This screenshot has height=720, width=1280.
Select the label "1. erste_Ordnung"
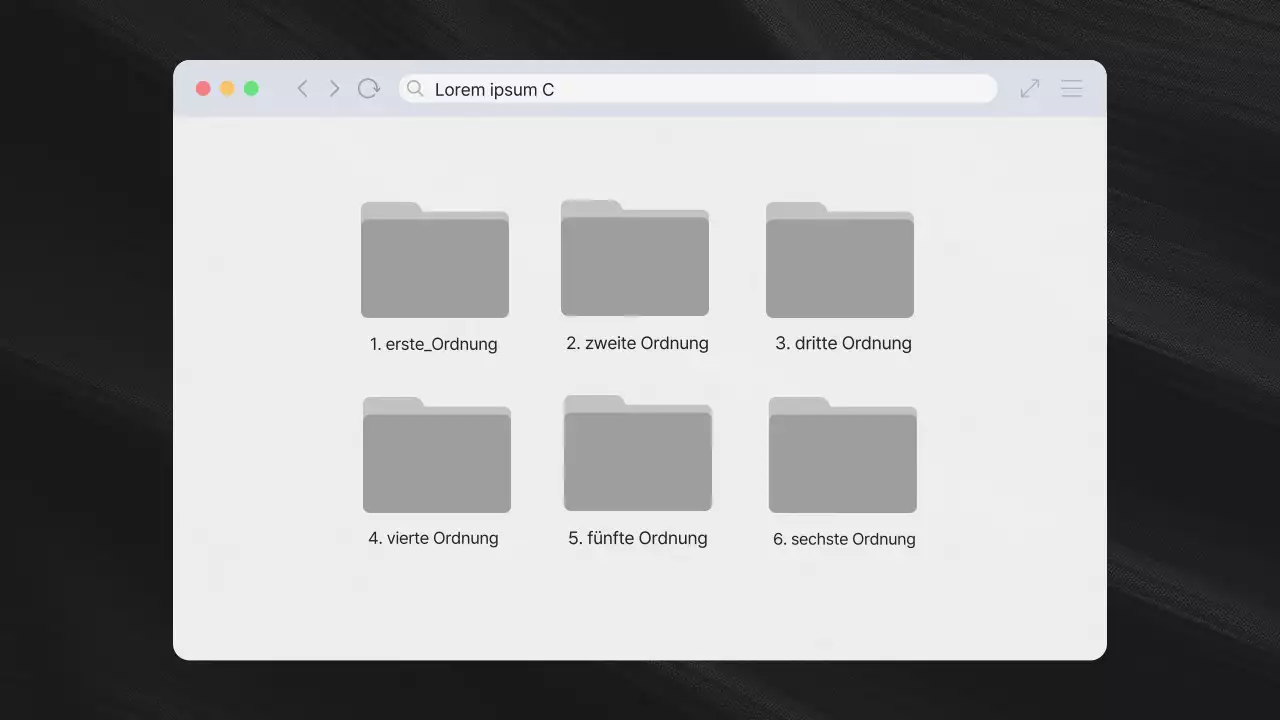pos(433,344)
